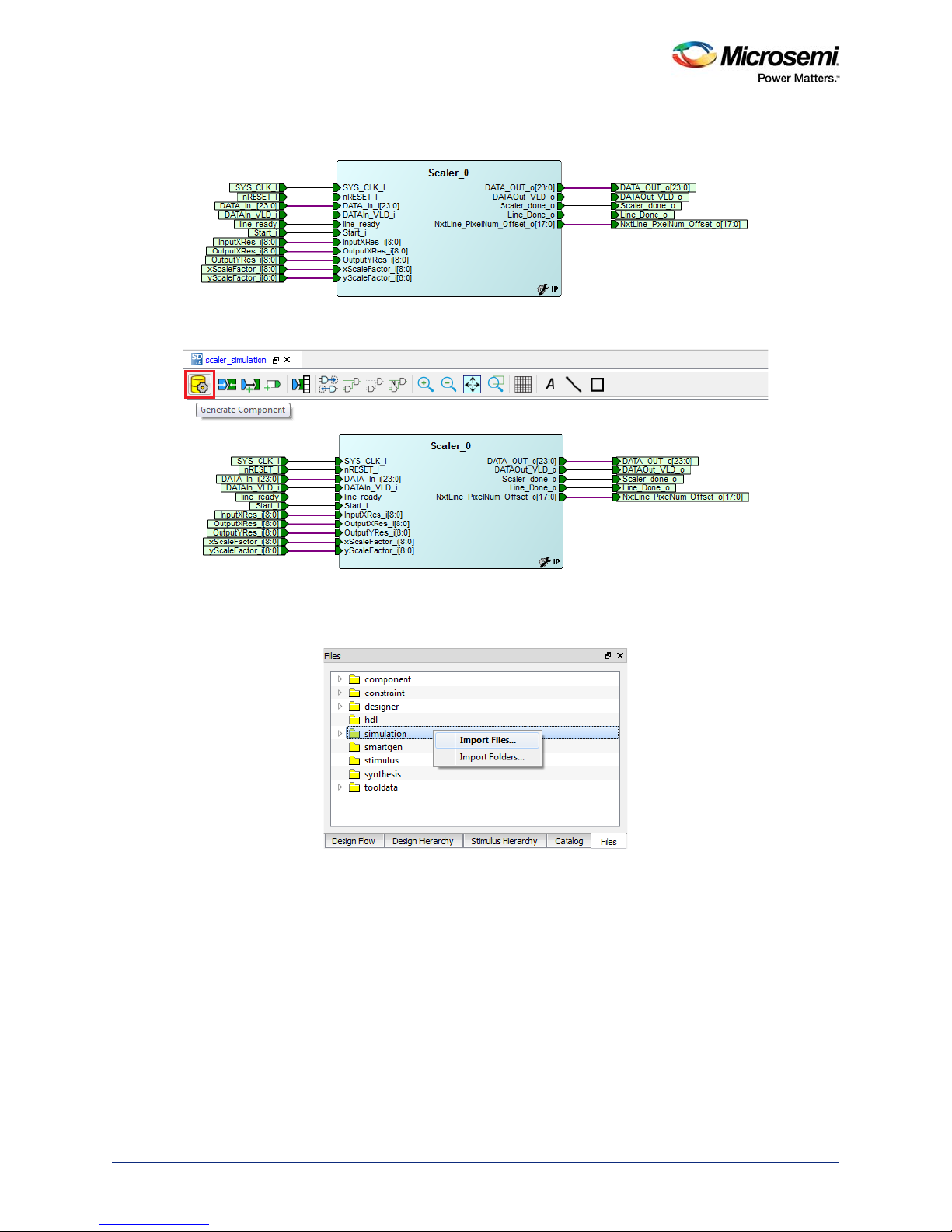Click the connection-mode icon with green plus
Screen dimensions: 952x1232
pos(250,385)
